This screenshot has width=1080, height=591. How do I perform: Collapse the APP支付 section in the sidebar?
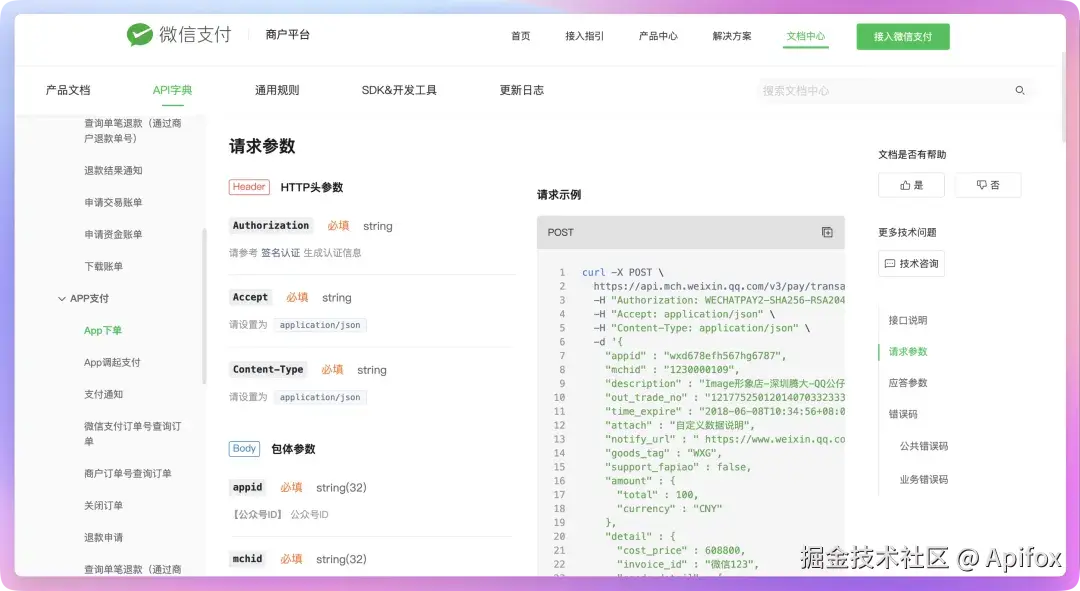click(63, 298)
